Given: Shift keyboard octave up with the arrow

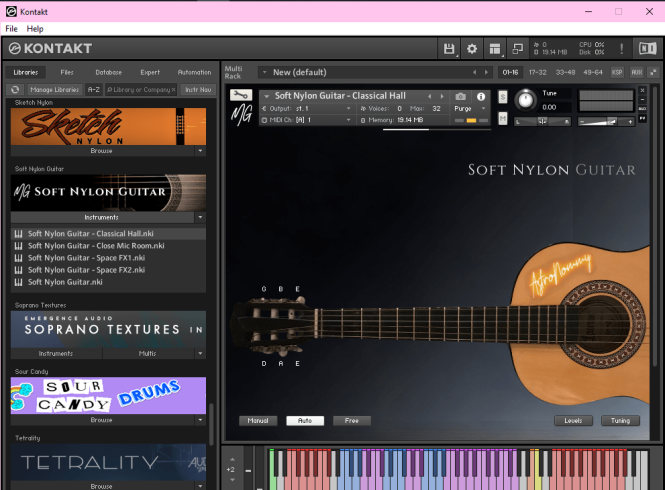Looking at the screenshot, I should pyautogui.click(x=232, y=459).
